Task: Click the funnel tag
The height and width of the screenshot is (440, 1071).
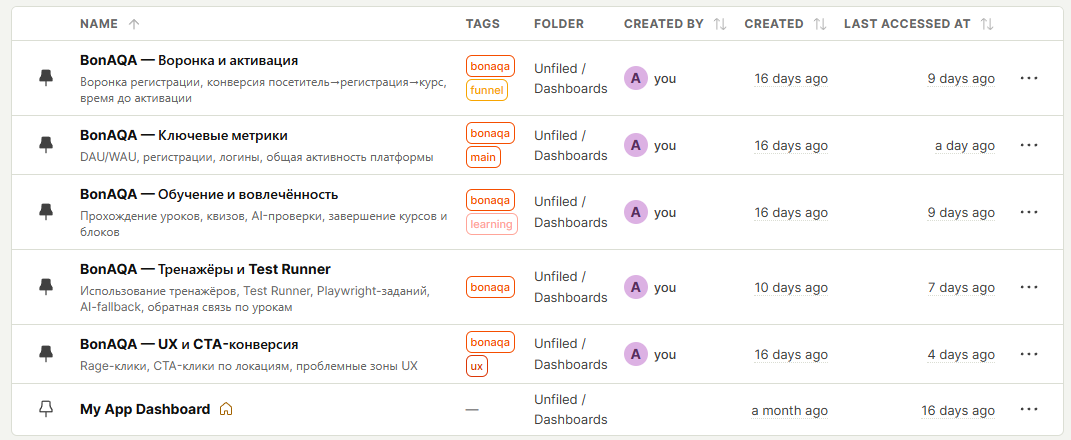Action: click(x=487, y=90)
